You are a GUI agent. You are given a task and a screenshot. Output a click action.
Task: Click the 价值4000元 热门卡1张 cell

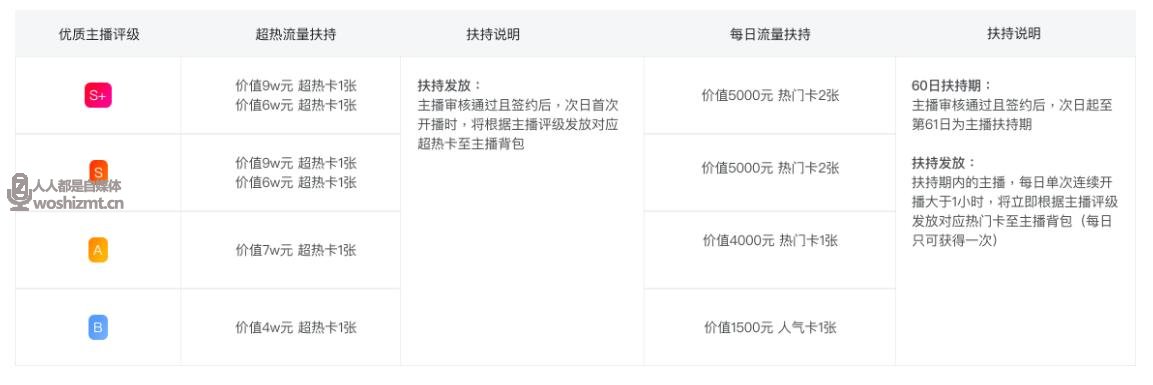771,240
